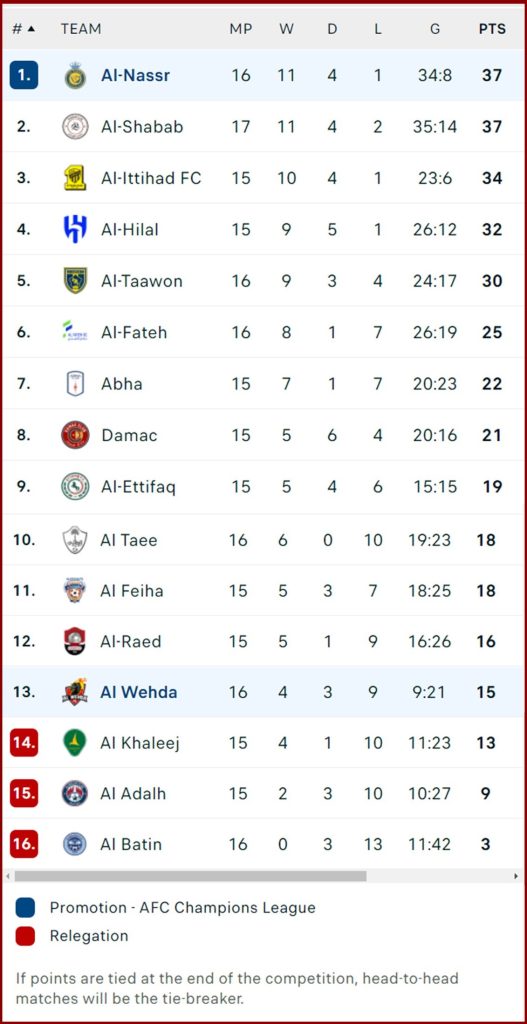Sort table by rank column header
The height and width of the screenshot is (1024, 527).
pos(24,29)
